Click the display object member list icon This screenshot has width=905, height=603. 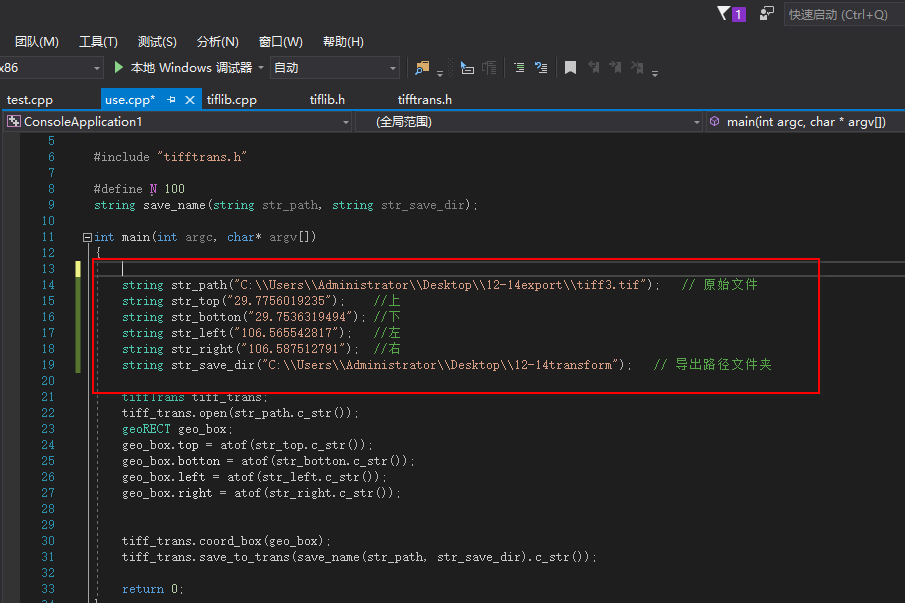467,68
